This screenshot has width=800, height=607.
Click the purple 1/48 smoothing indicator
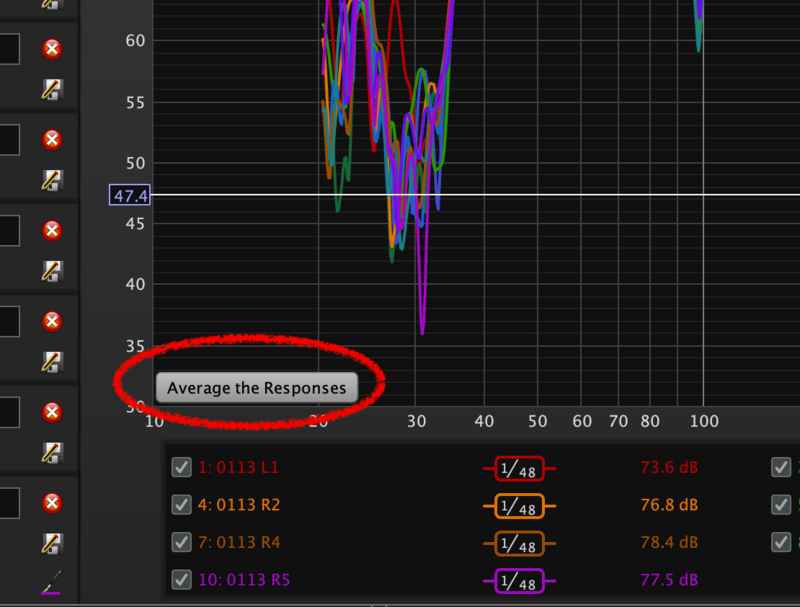(x=519, y=580)
